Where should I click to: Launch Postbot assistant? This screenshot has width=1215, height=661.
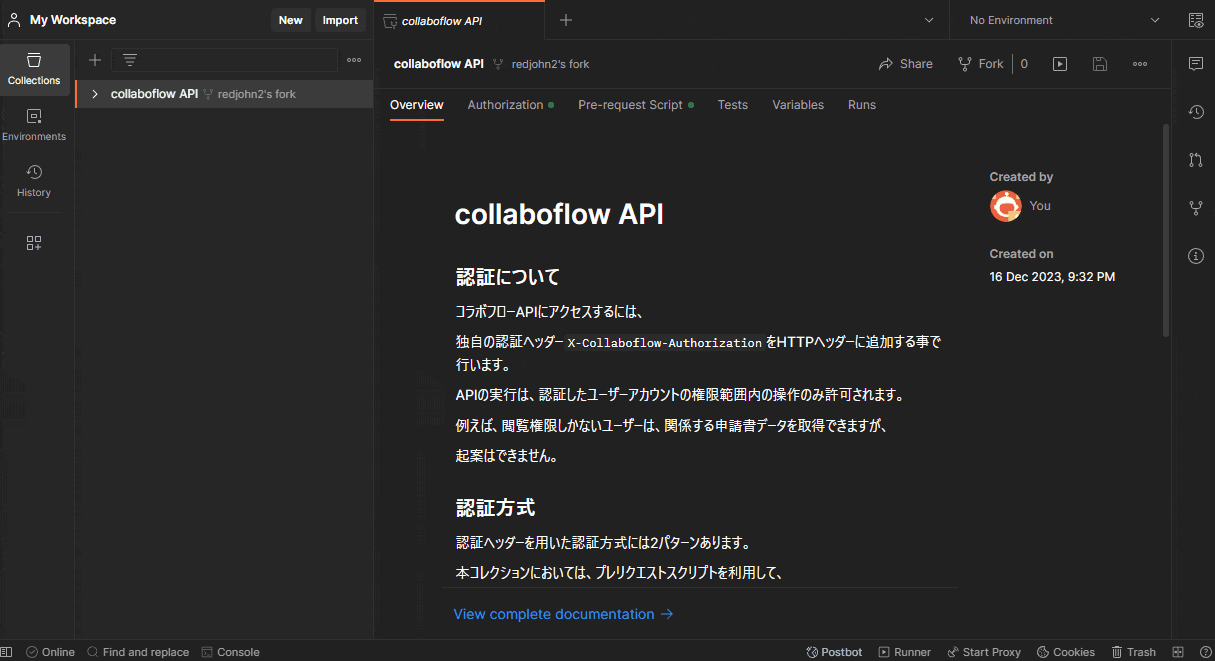pos(834,652)
